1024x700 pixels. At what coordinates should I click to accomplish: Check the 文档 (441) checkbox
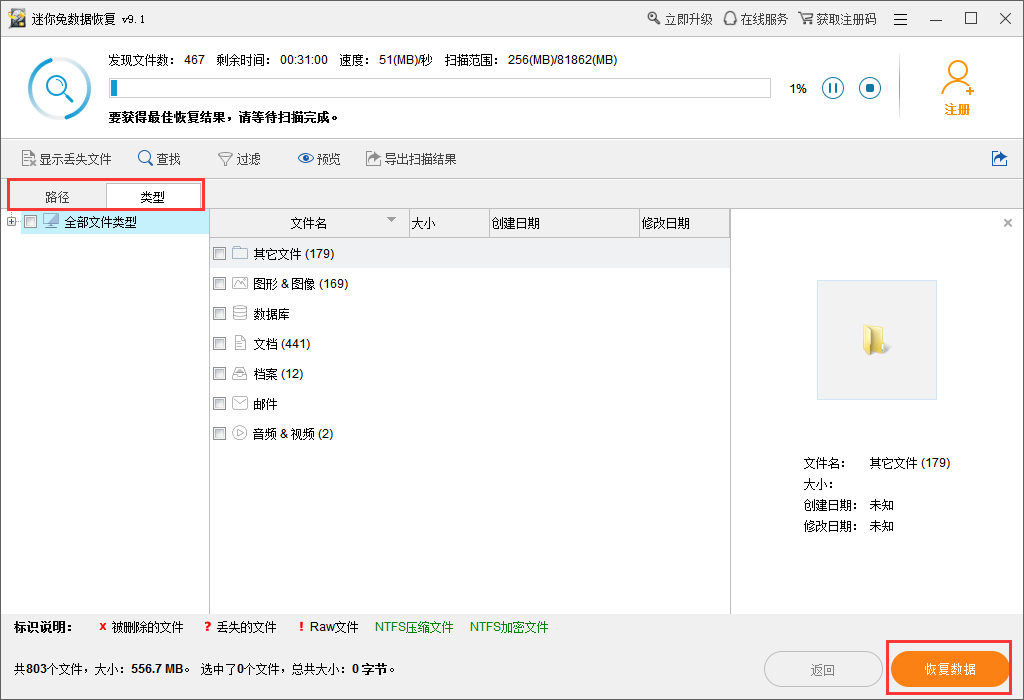219,343
